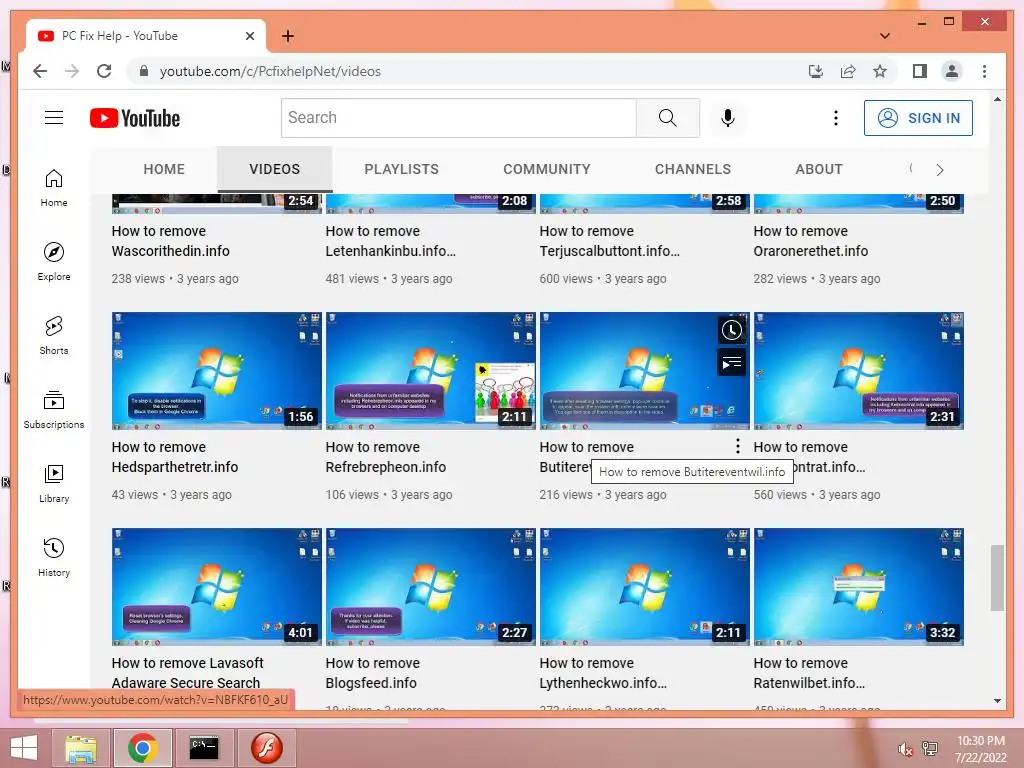Go to Home in the sidebar
Image resolution: width=1024 pixels, height=768 pixels.
[54, 188]
